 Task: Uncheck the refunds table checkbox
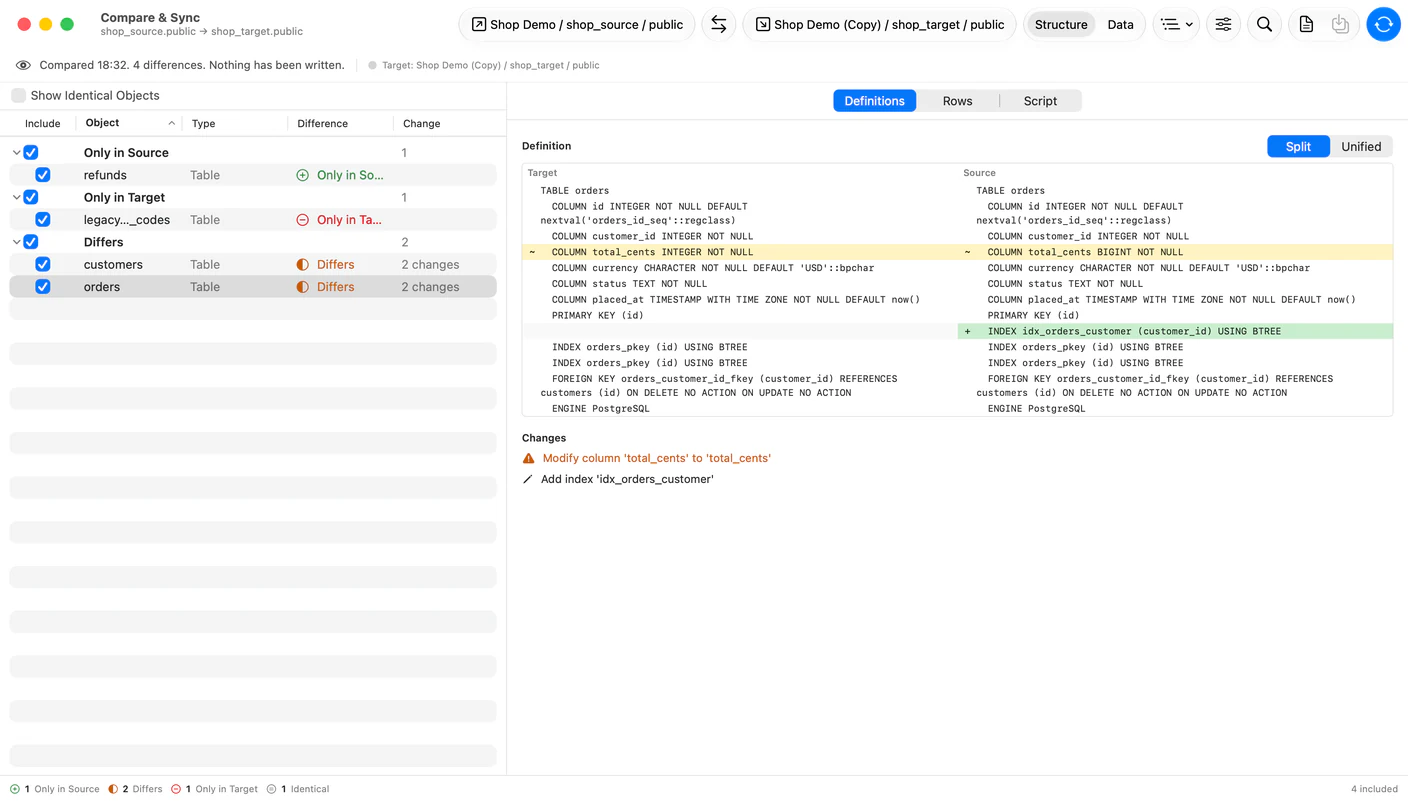pyautogui.click(x=43, y=175)
